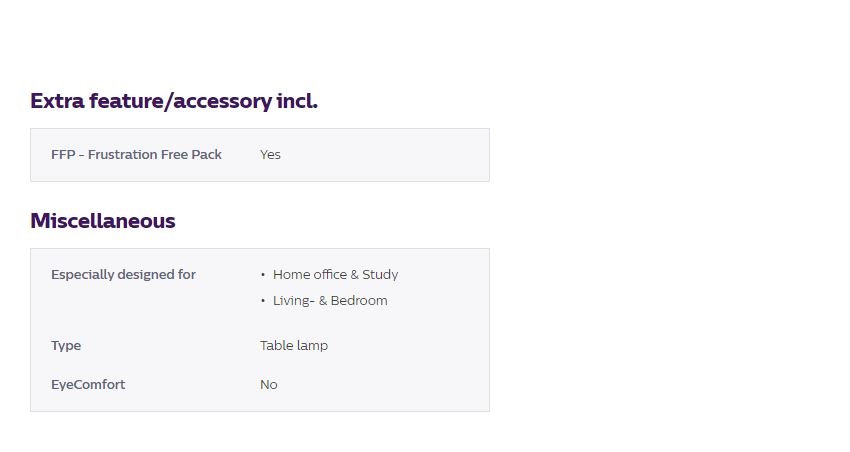Select the 'Living- & Bedroom' list item

pos(330,301)
